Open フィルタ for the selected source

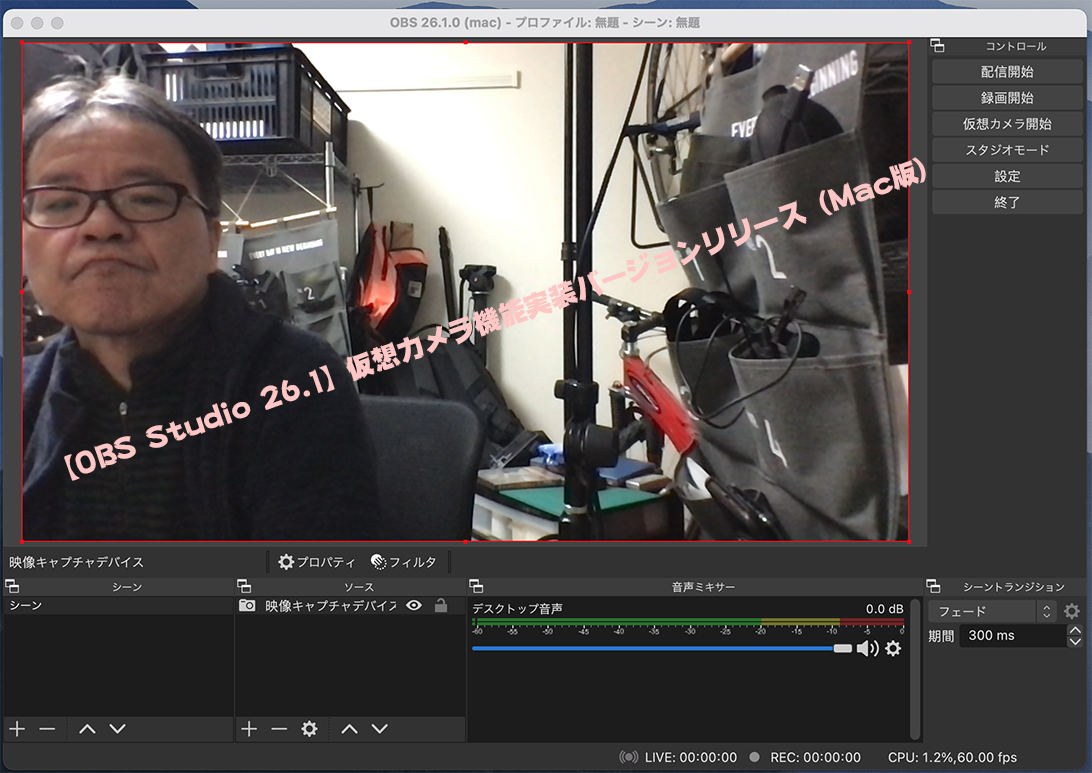click(x=403, y=562)
